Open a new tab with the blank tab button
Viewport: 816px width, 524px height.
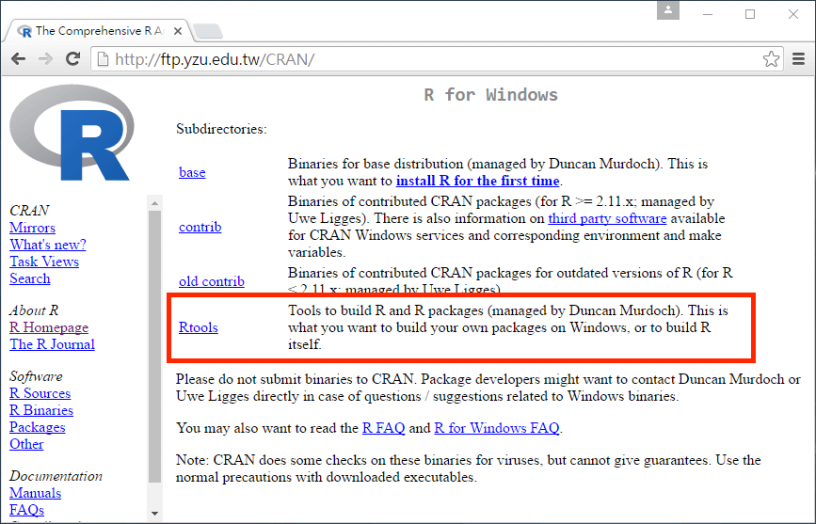pyautogui.click(x=206, y=31)
